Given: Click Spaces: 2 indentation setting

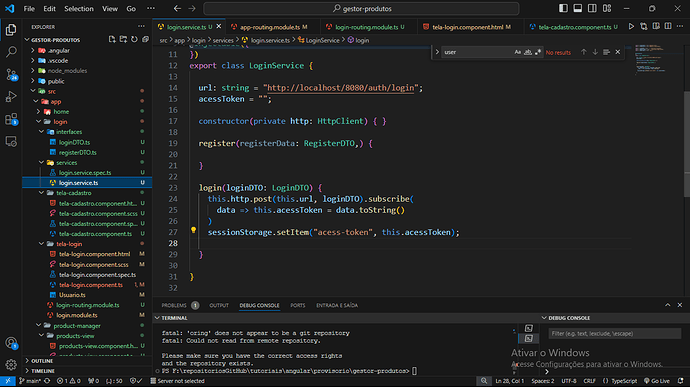Looking at the screenshot, I should 543,381.
